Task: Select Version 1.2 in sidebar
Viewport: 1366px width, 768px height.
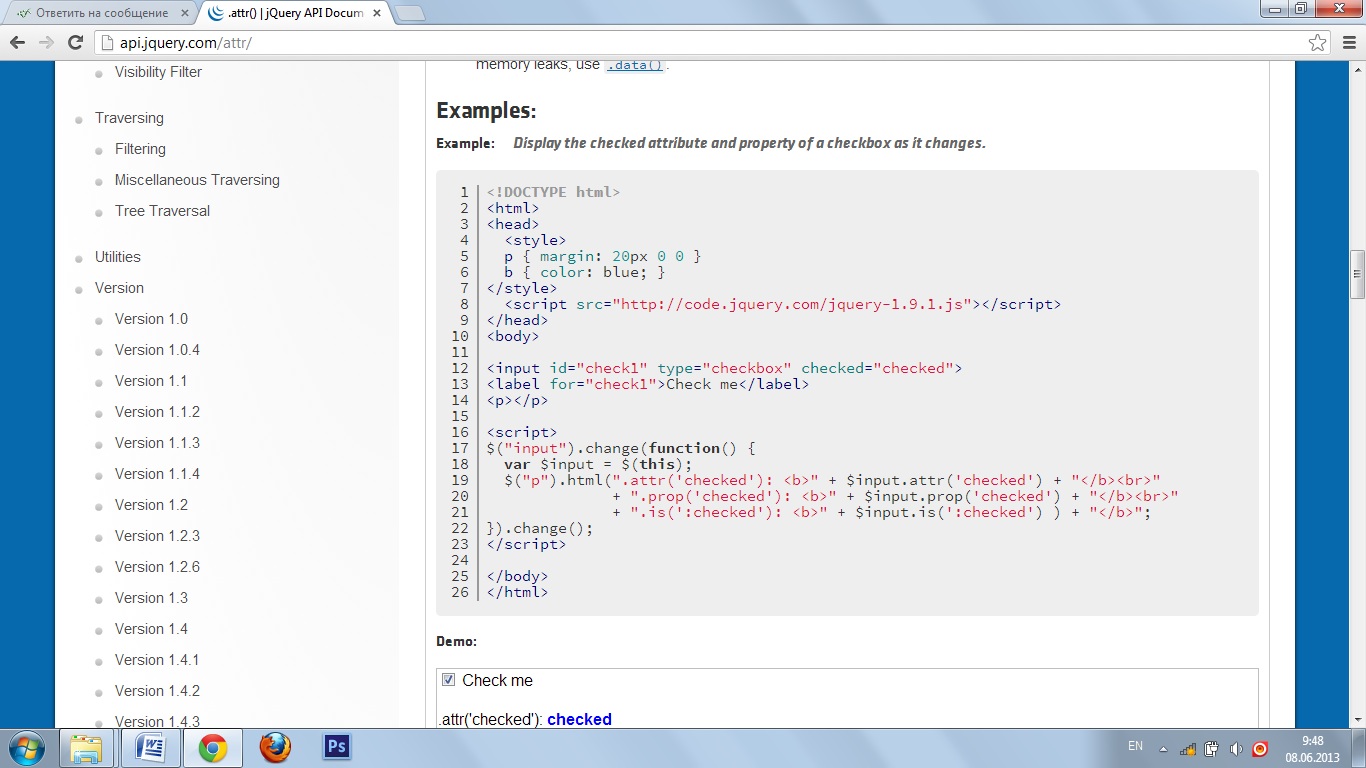Action: [151, 505]
